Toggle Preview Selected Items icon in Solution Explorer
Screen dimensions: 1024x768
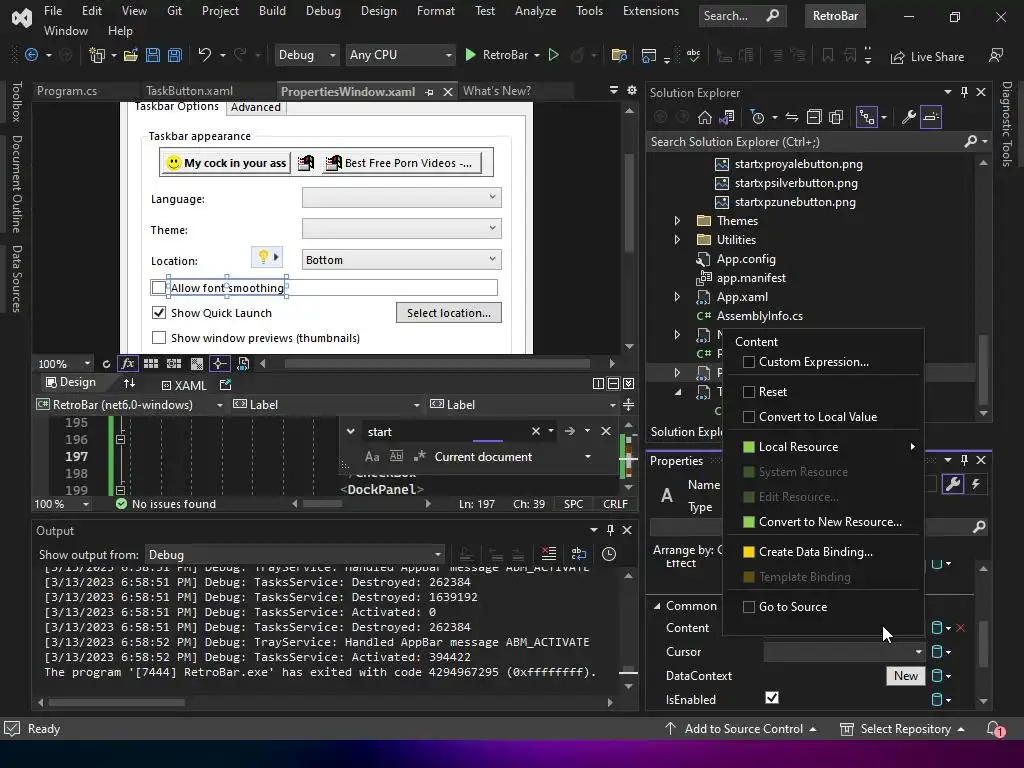pyautogui.click(x=931, y=118)
